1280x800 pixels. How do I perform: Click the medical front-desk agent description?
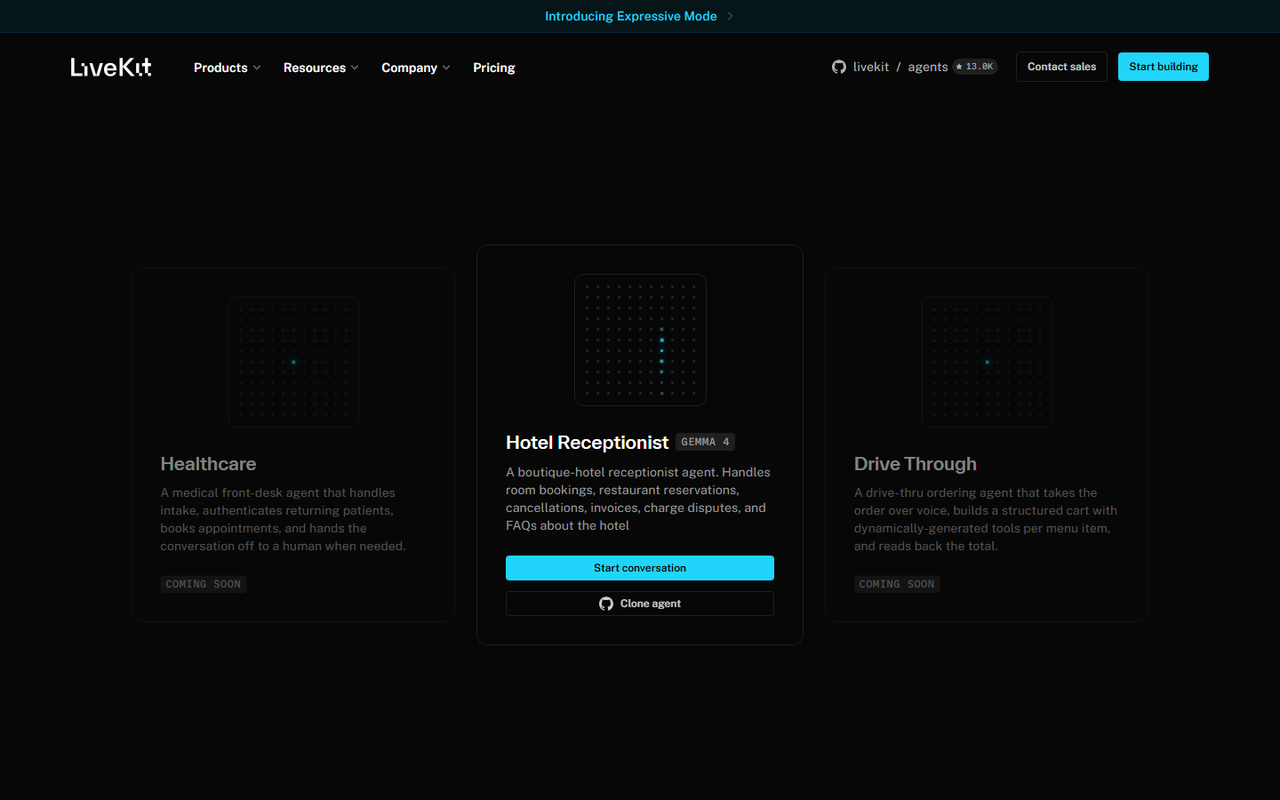pyautogui.click(x=283, y=520)
